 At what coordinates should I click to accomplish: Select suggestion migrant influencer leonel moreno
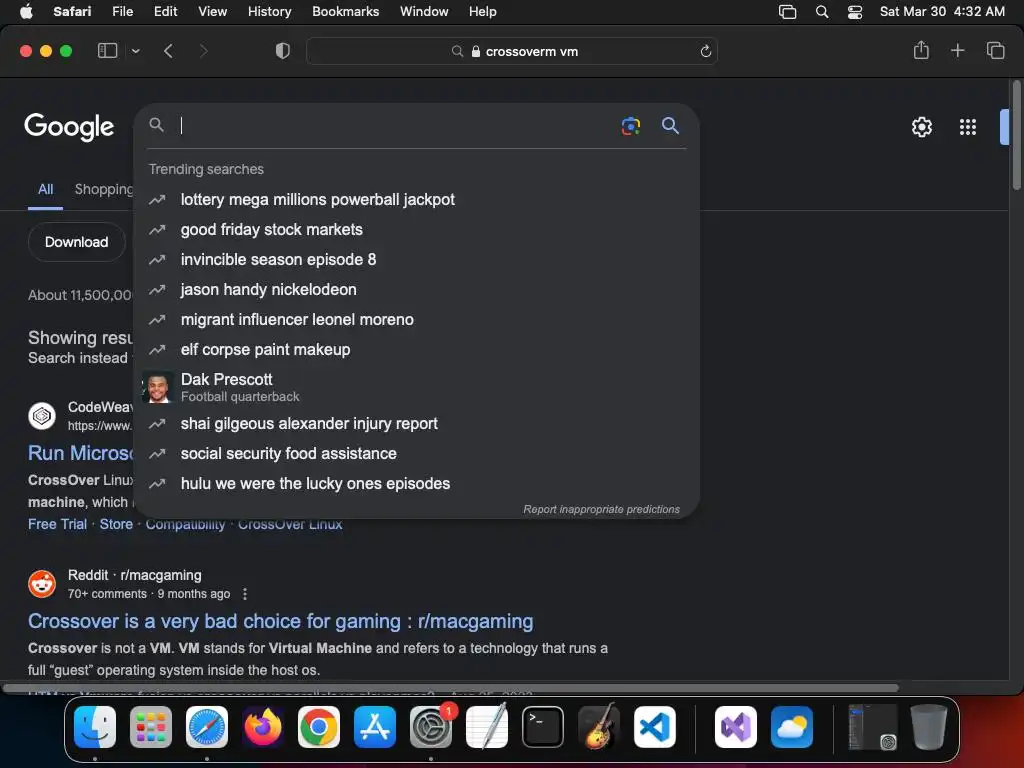click(x=416, y=319)
